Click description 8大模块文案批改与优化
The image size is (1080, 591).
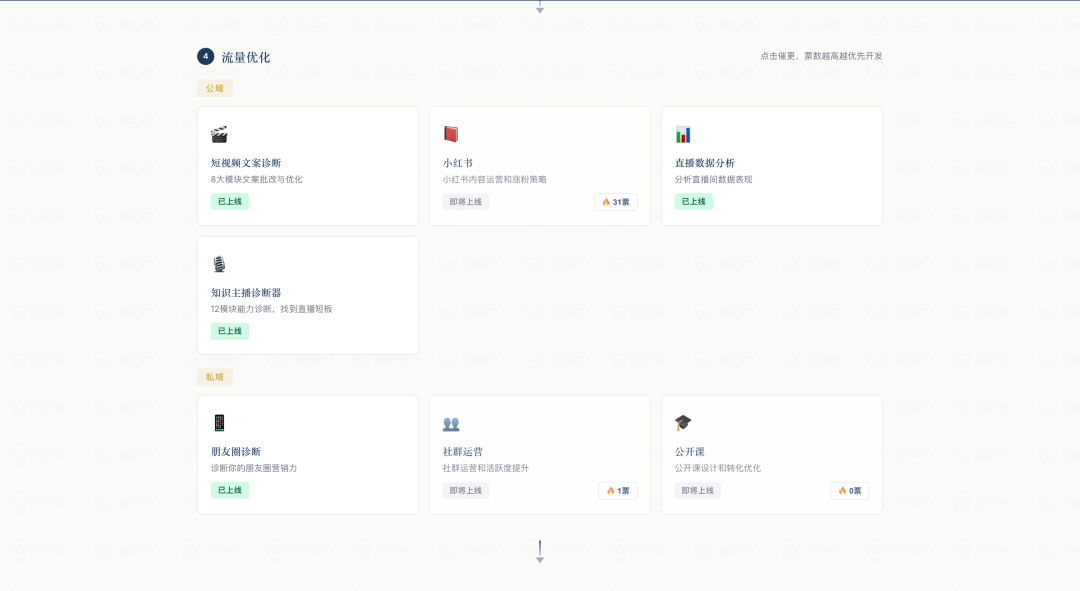click(256, 179)
